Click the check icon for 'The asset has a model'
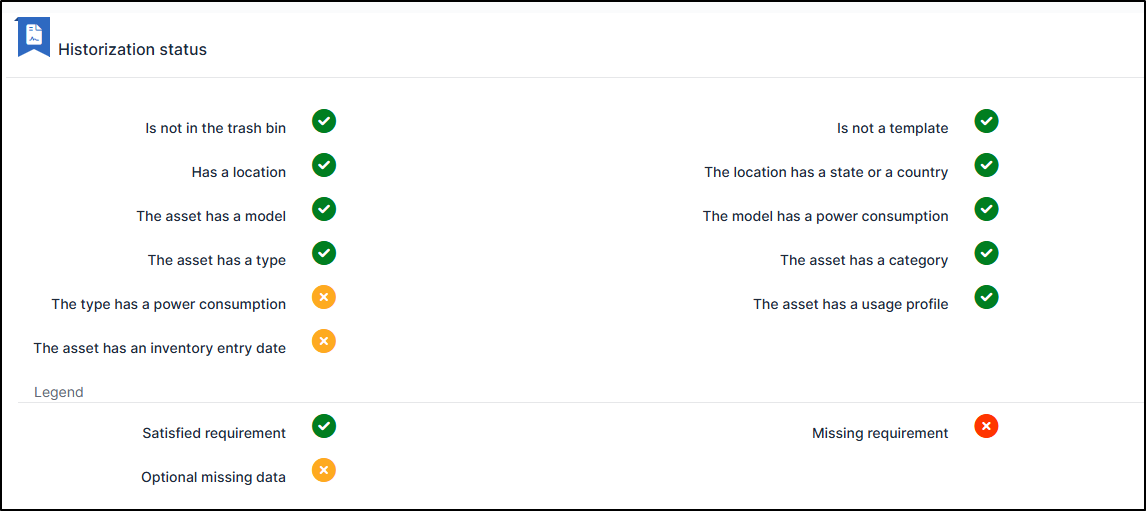 pyautogui.click(x=323, y=209)
